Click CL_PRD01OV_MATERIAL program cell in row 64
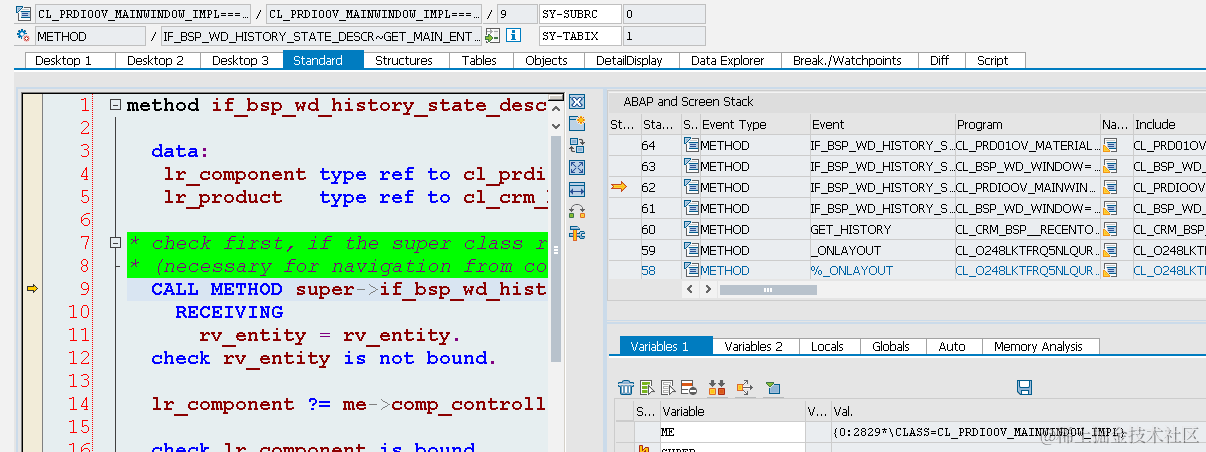The height and width of the screenshot is (452, 1206). pyautogui.click(x=1027, y=146)
